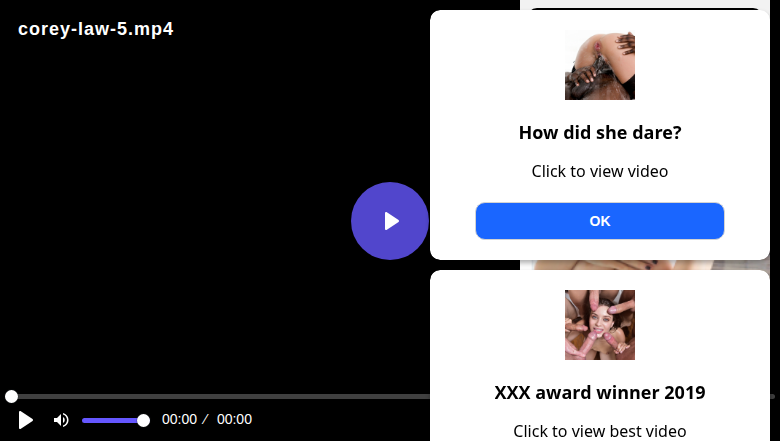Click the total duration 00:00 readout
Image resolution: width=780 pixels, height=441 pixels.
point(234,419)
